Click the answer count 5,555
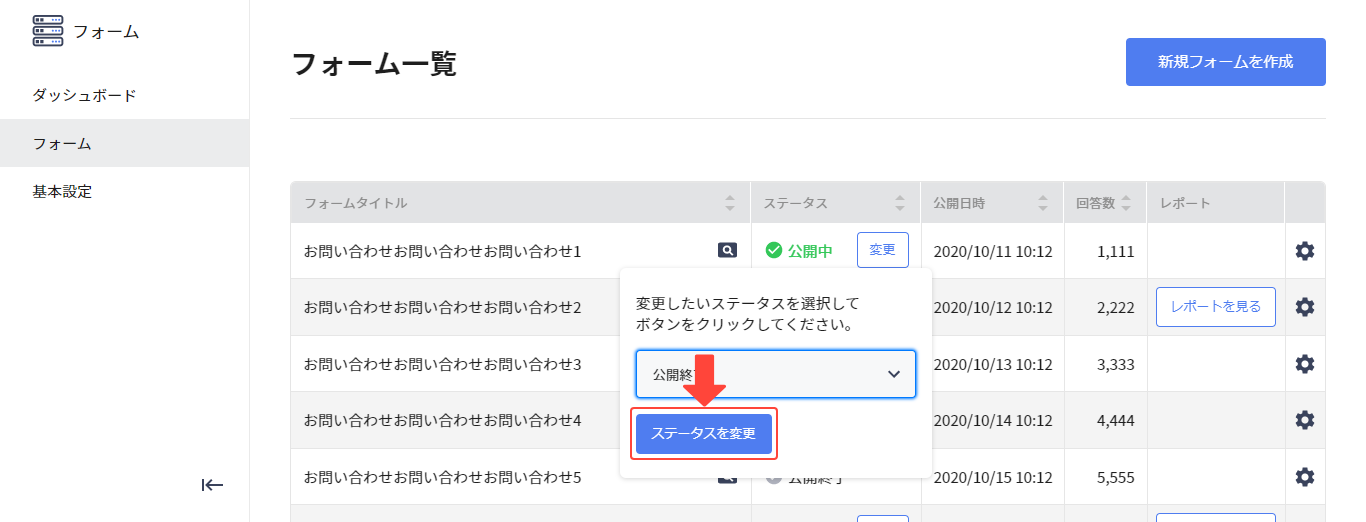1366x522 pixels. [x=1116, y=477]
